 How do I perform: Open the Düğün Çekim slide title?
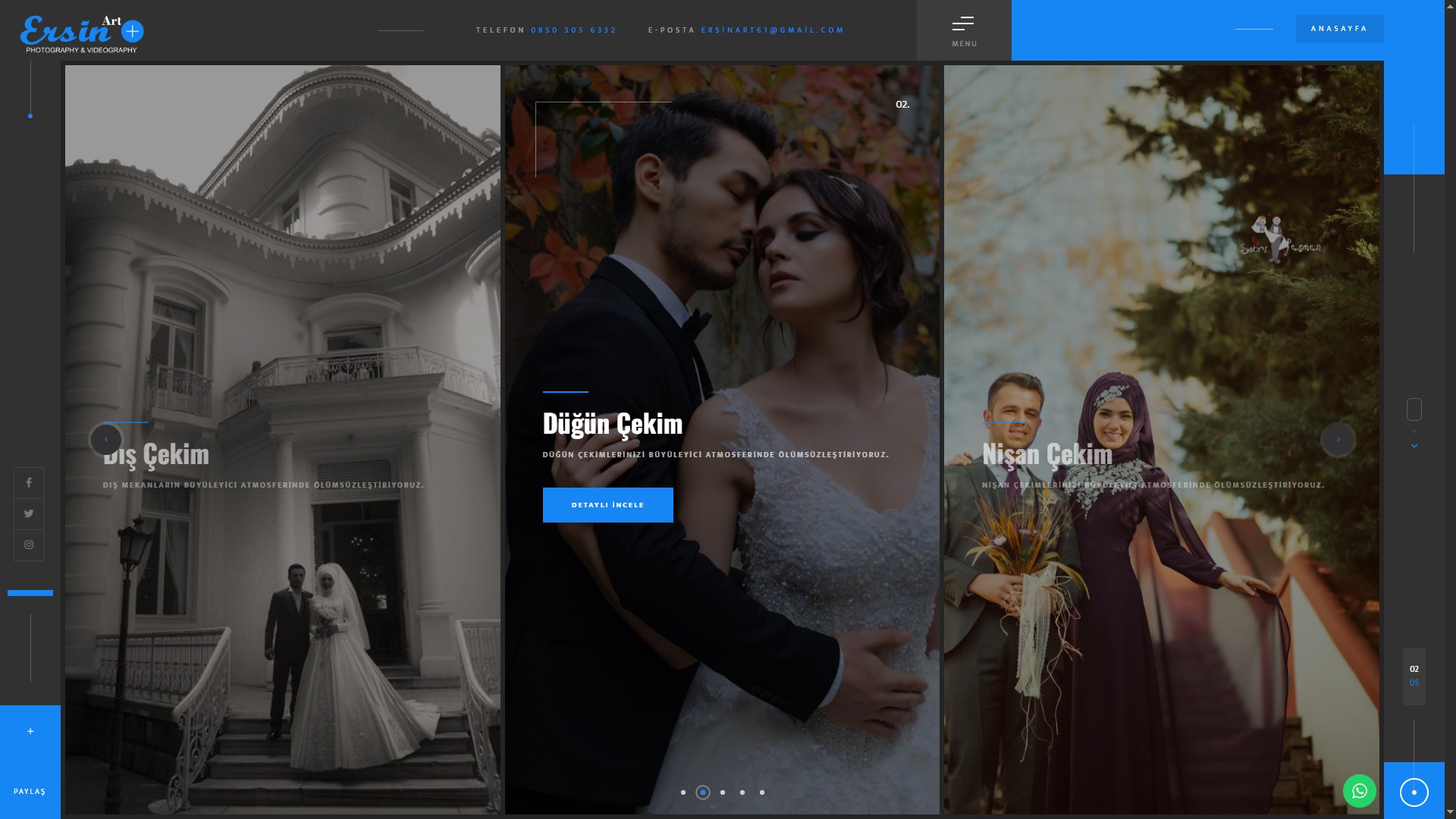tap(613, 424)
